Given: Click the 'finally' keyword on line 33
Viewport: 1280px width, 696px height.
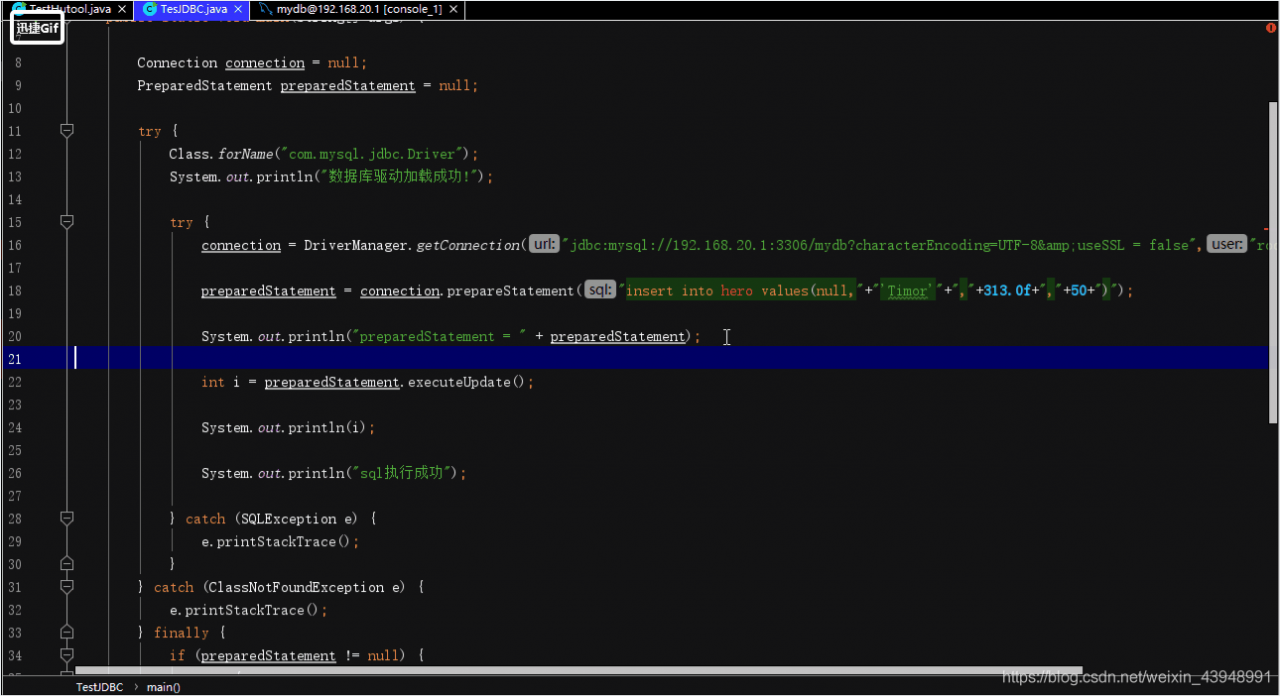Looking at the screenshot, I should point(181,633).
